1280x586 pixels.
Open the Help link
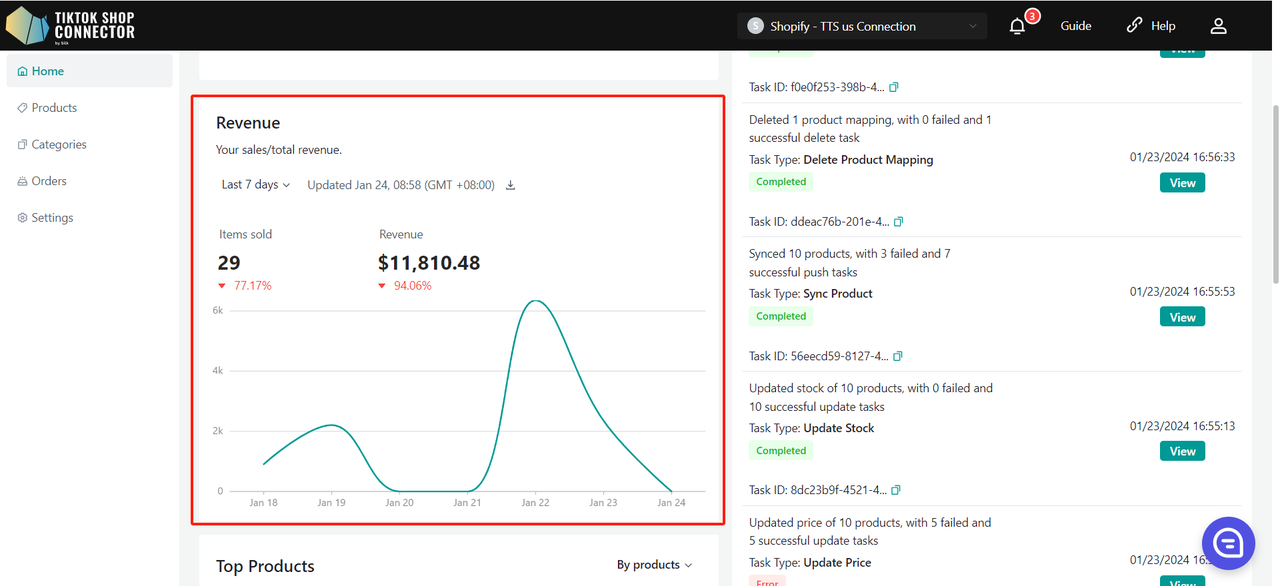pos(1151,26)
